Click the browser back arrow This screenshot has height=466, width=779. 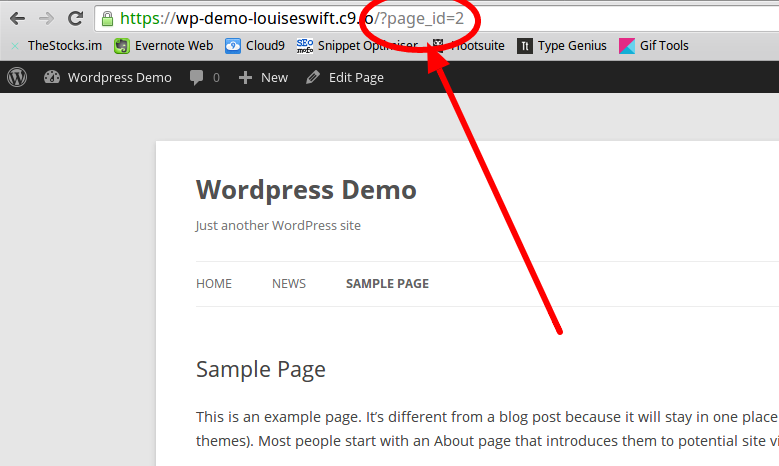17,18
